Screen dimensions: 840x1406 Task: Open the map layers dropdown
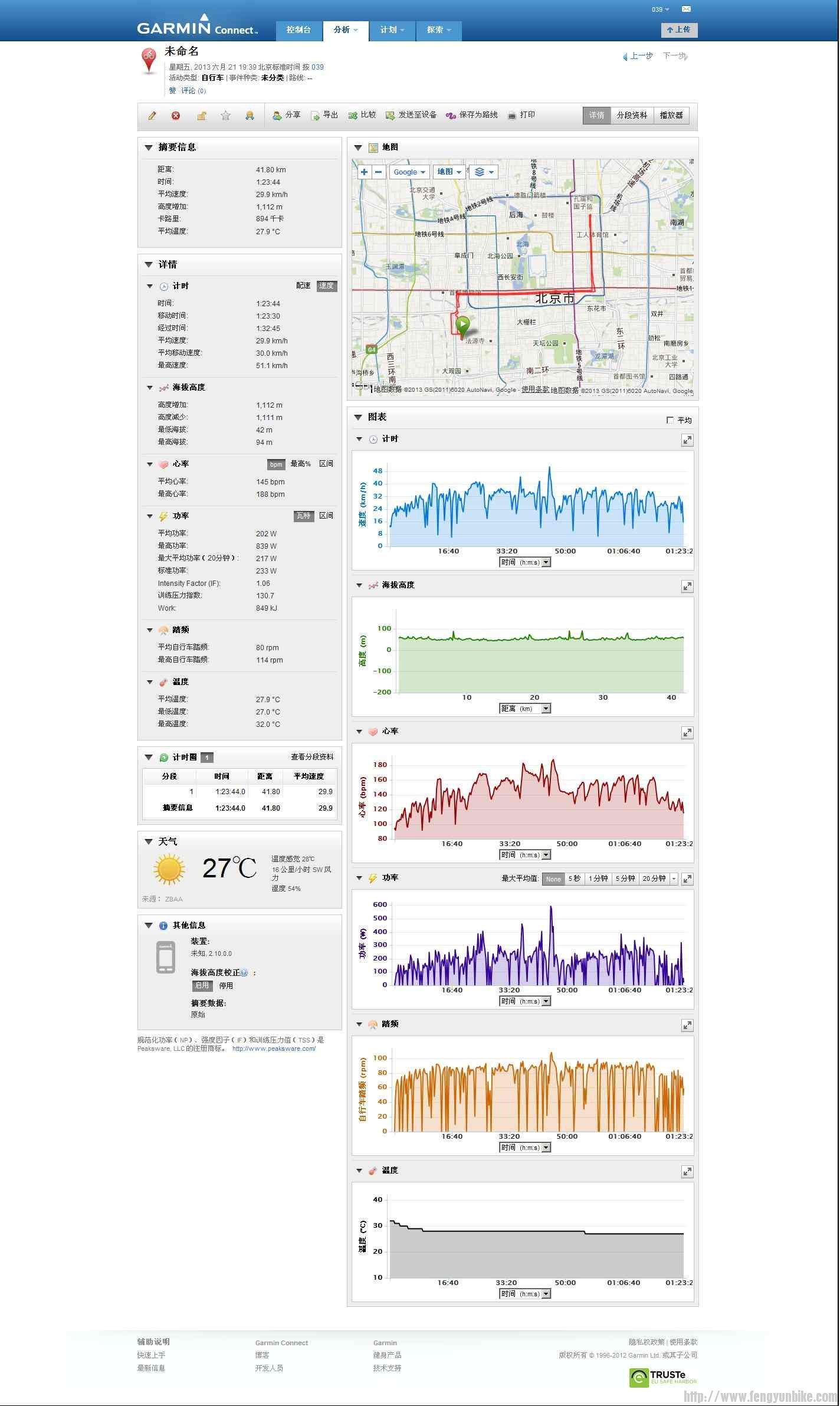tap(484, 172)
